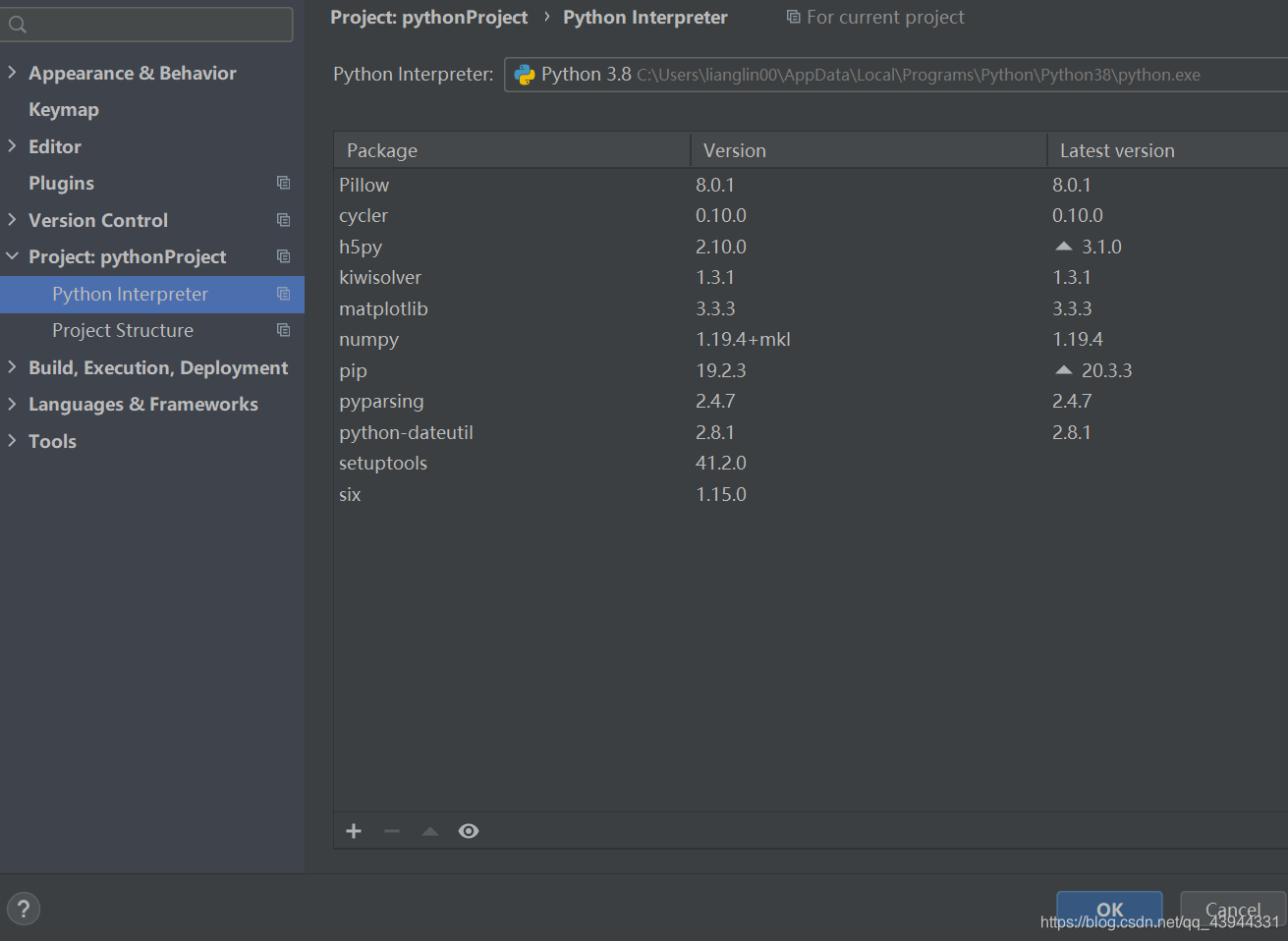Screen dimensions: 1288x941
Task: Select the numpy package row
Action: [x=811, y=339]
